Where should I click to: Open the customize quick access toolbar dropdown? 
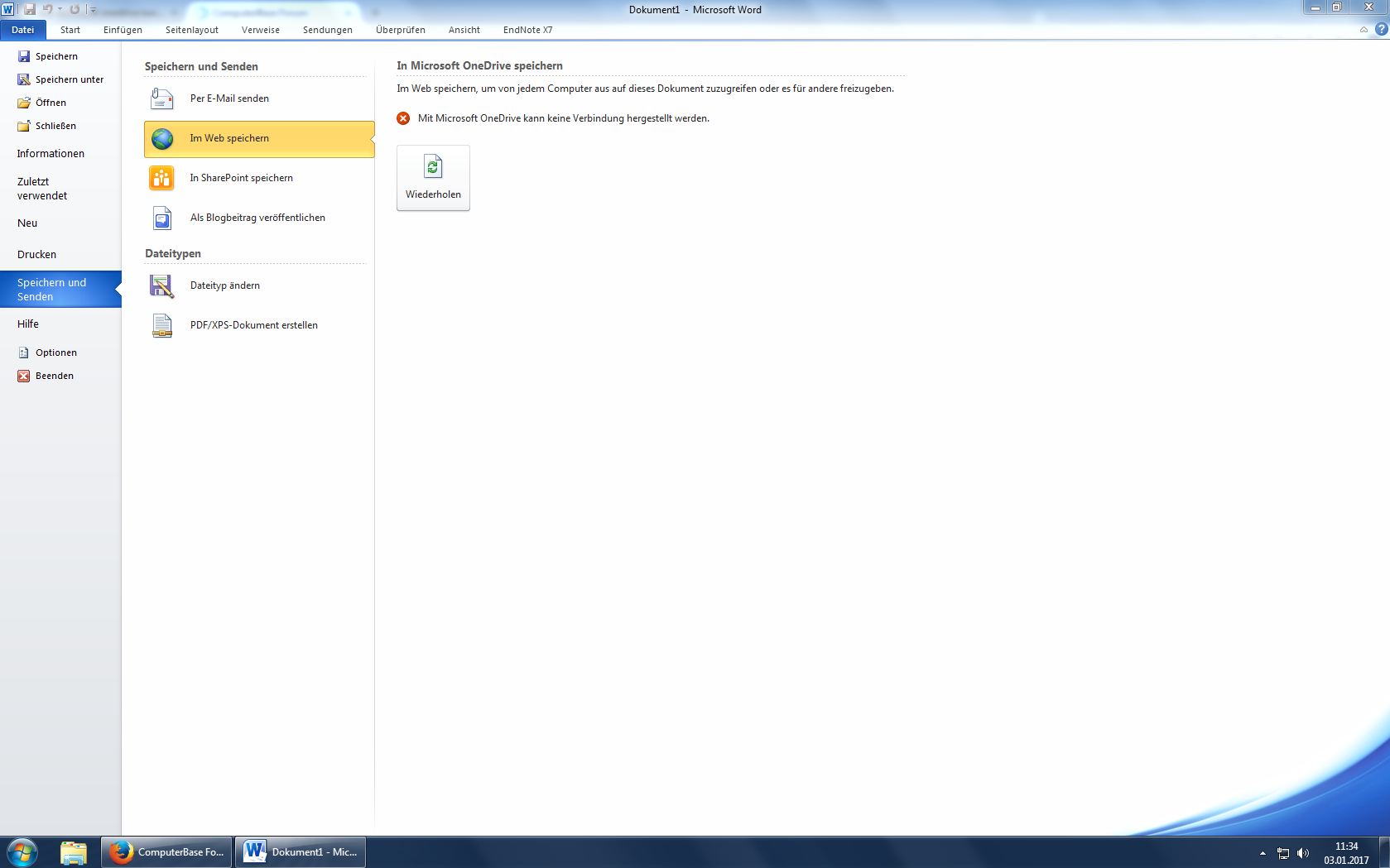click(93, 10)
